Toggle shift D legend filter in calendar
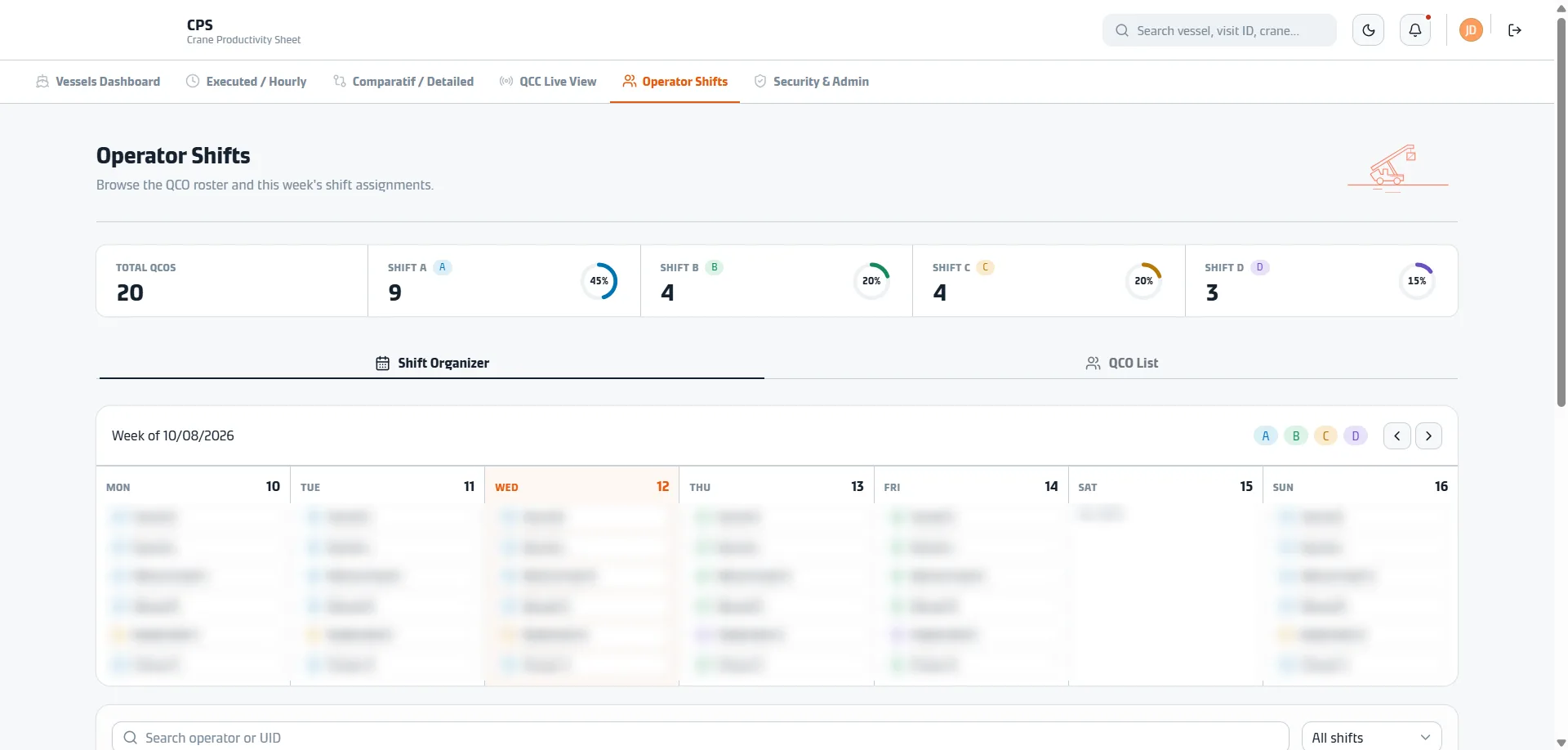1568x750 pixels. coord(1356,435)
